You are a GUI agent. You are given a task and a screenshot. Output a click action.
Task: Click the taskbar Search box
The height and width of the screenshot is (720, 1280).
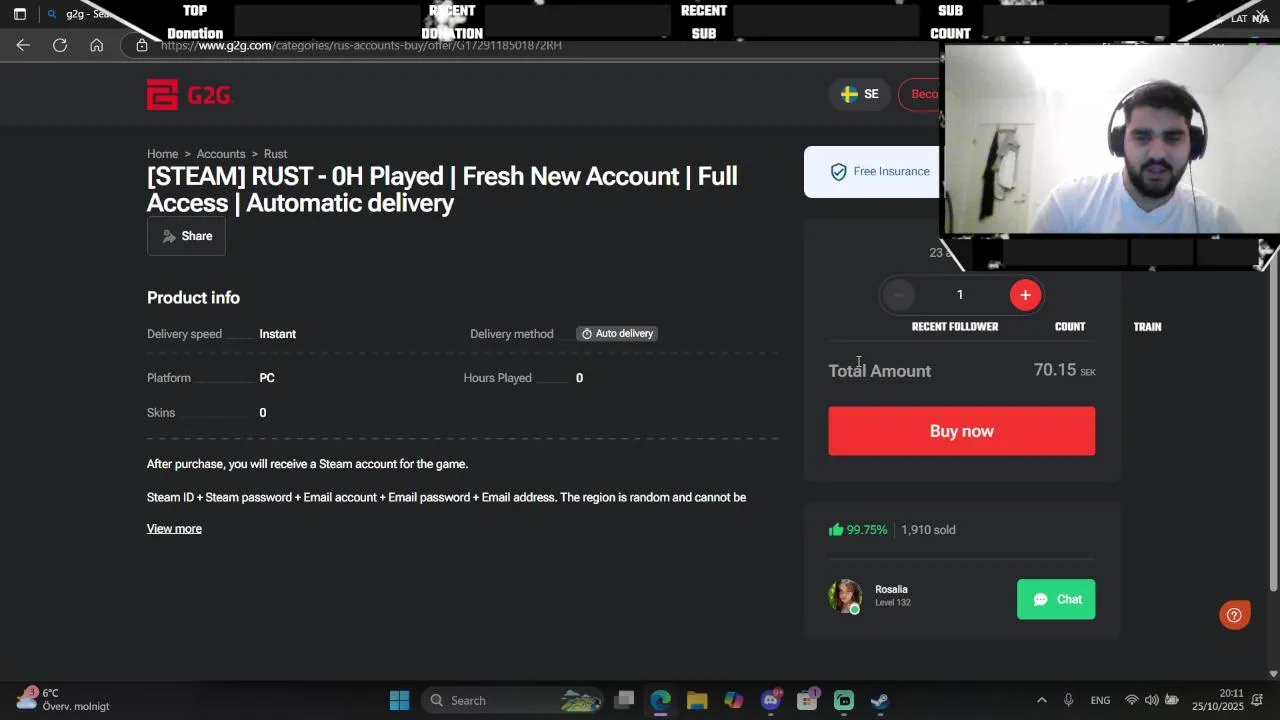514,700
